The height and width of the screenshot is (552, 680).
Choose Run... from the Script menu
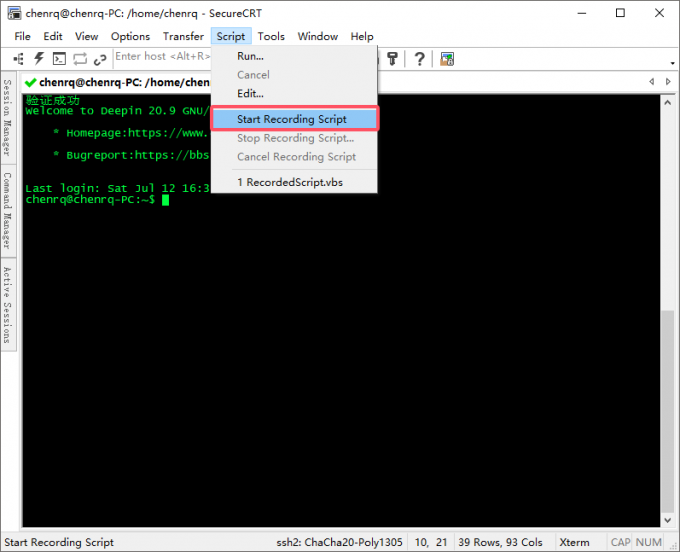[294, 56]
